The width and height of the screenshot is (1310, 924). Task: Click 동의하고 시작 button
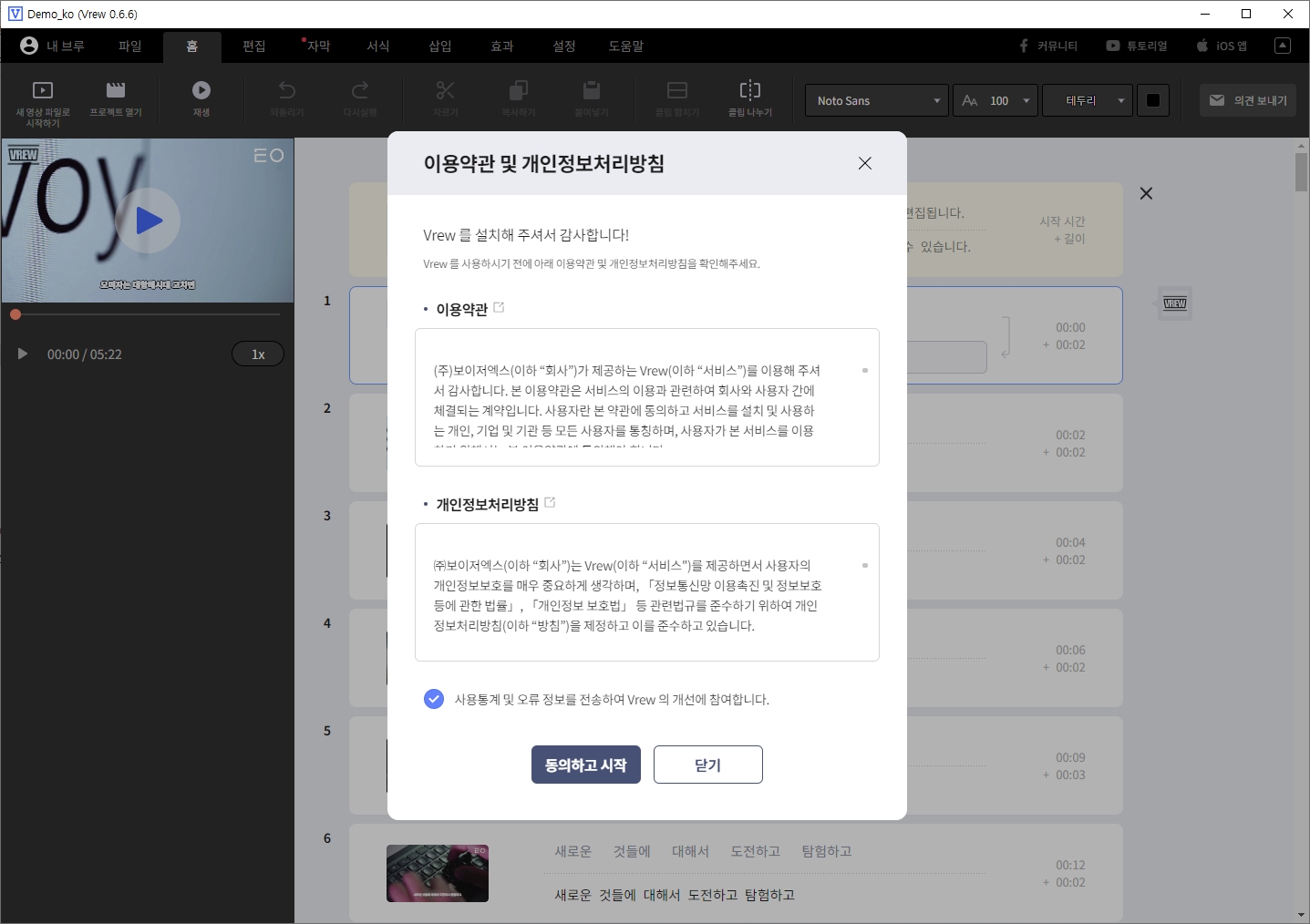(586, 765)
